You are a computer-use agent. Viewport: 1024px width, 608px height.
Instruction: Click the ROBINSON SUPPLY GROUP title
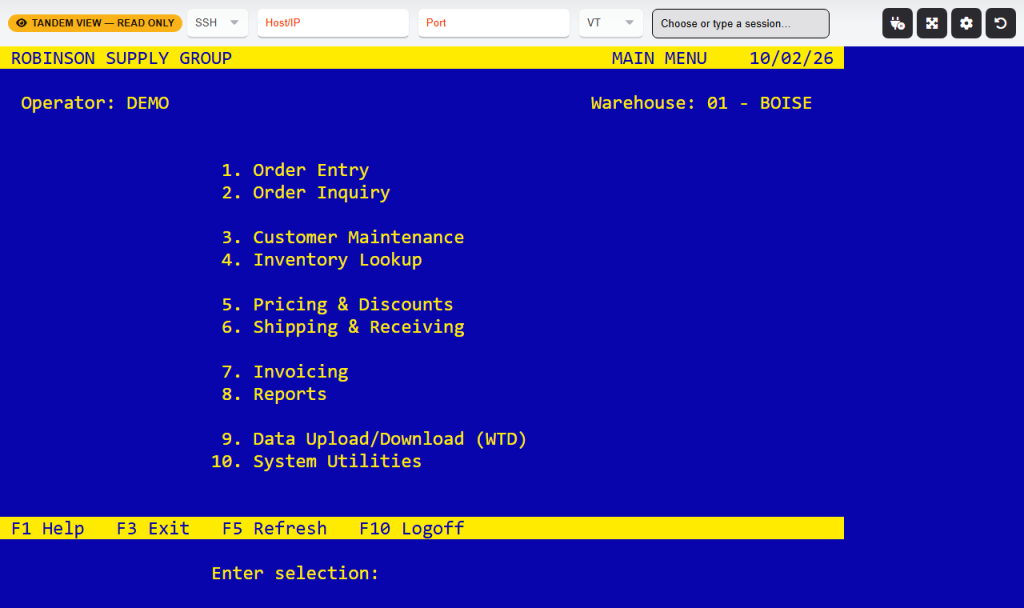click(x=121, y=58)
